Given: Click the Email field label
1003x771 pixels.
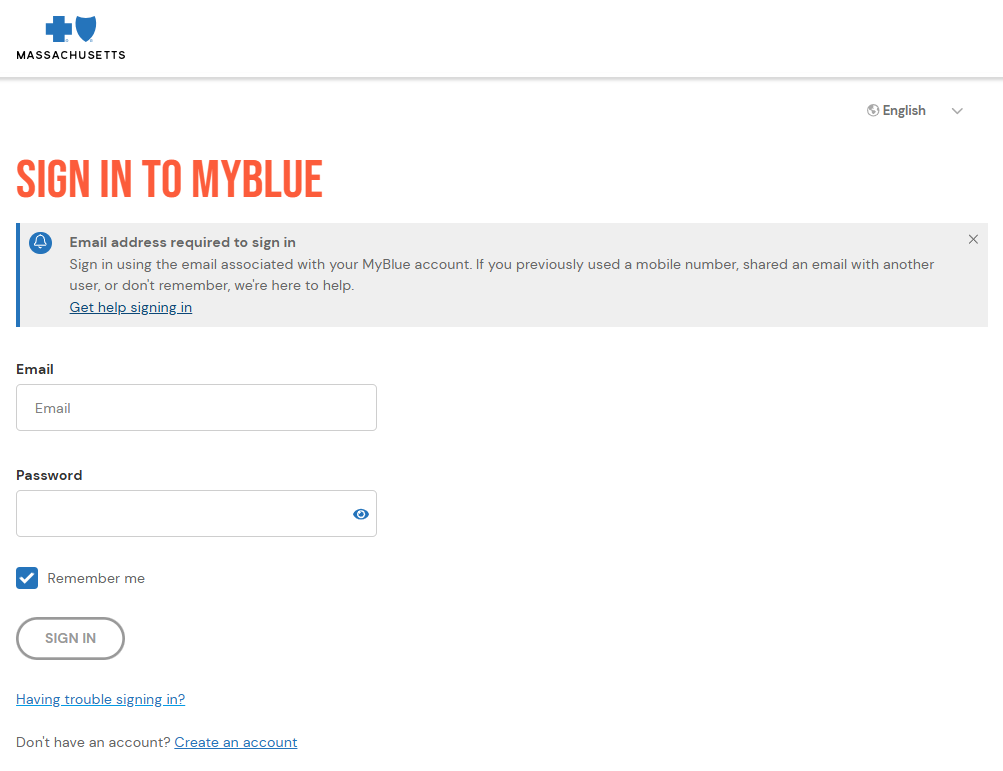Looking at the screenshot, I should coord(35,369).
